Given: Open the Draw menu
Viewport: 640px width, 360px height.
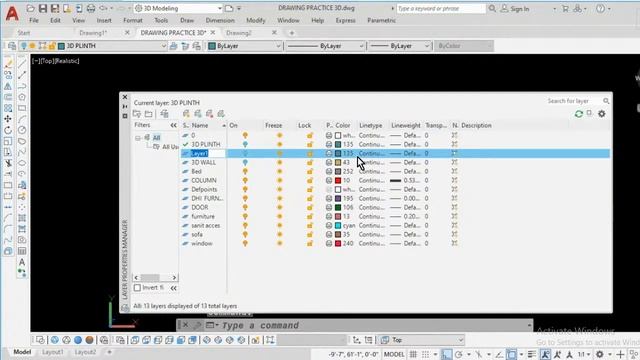Looking at the screenshot, I should click(187, 20).
